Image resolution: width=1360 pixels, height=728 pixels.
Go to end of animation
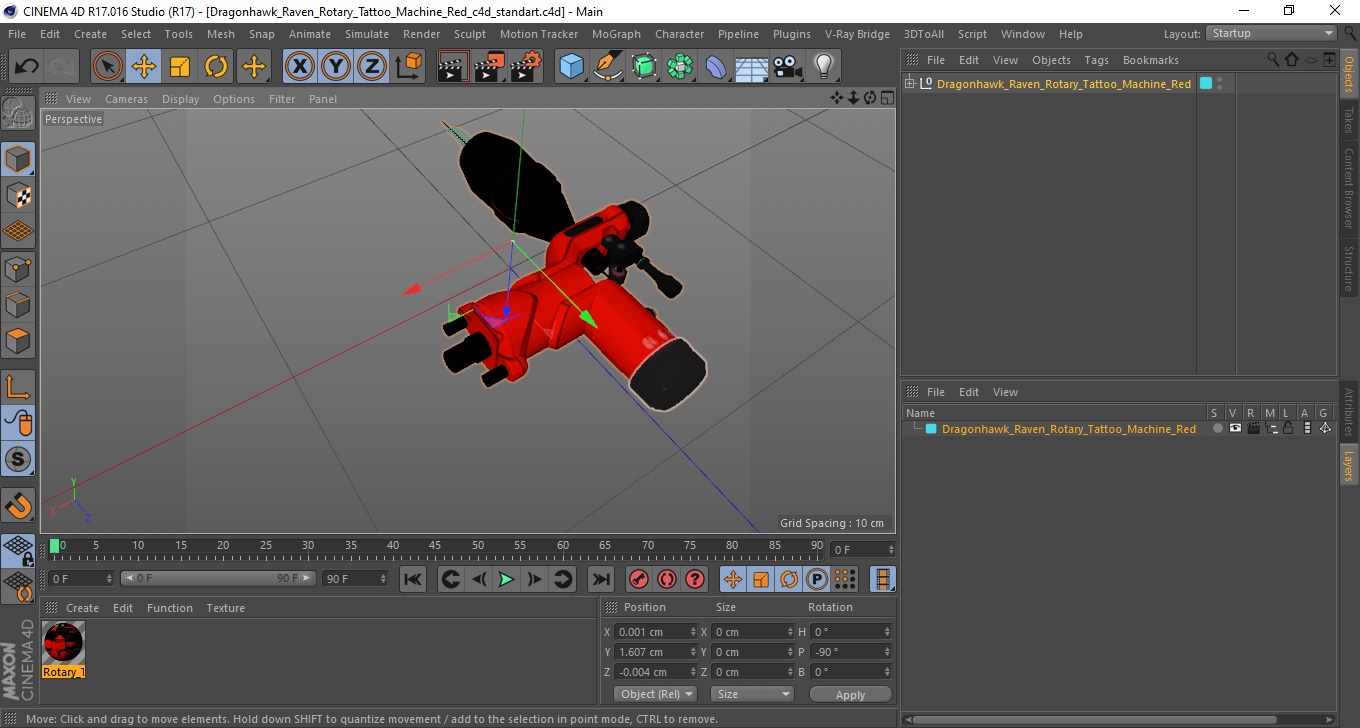click(x=600, y=579)
